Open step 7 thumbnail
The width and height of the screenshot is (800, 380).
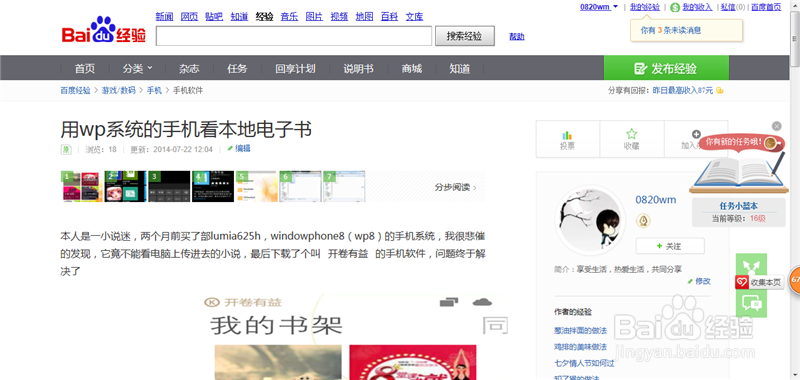pyautogui.click(x=344, y=187)
